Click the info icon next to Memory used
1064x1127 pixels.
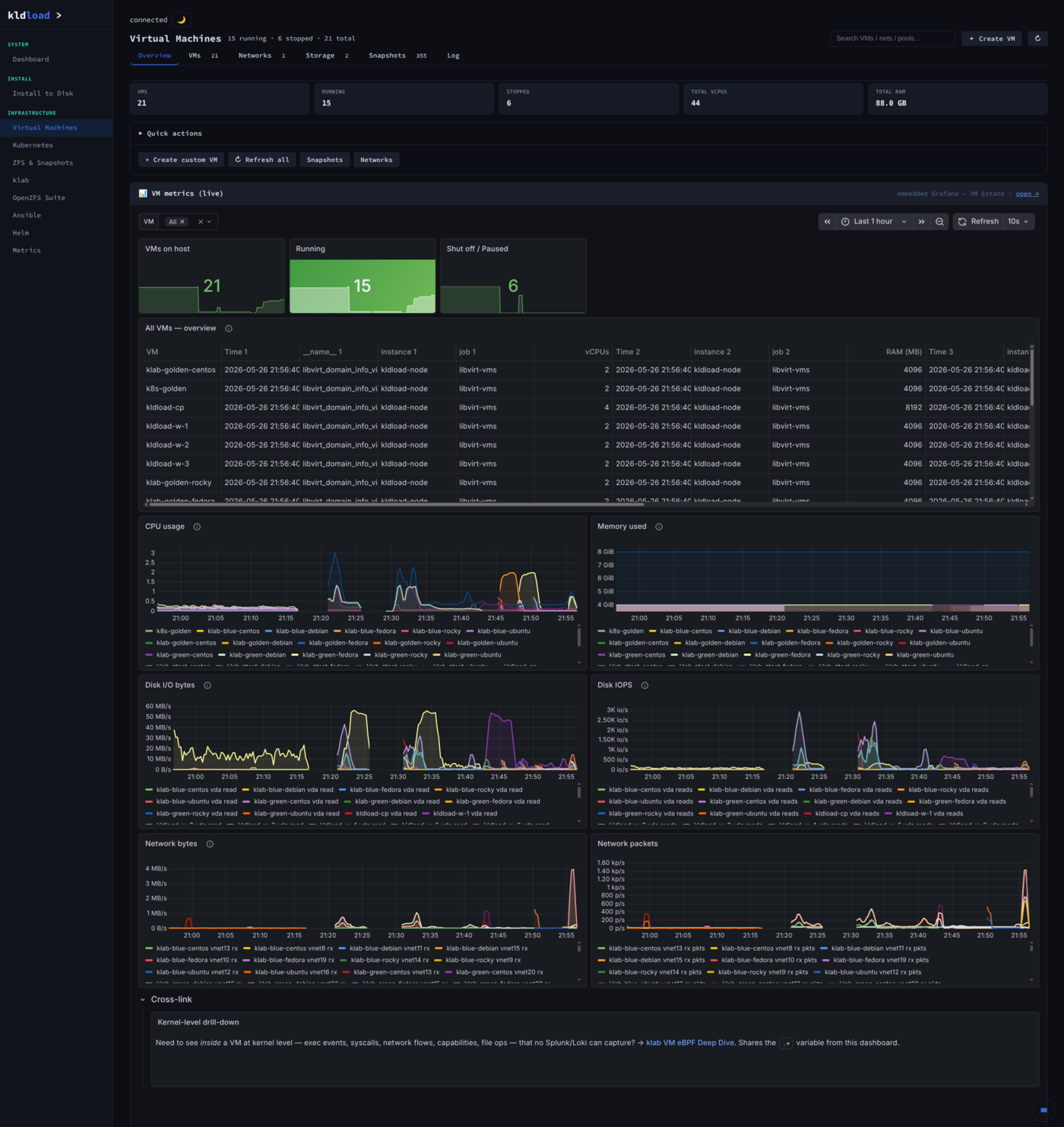pyautogui.click(x=659, y=527)
